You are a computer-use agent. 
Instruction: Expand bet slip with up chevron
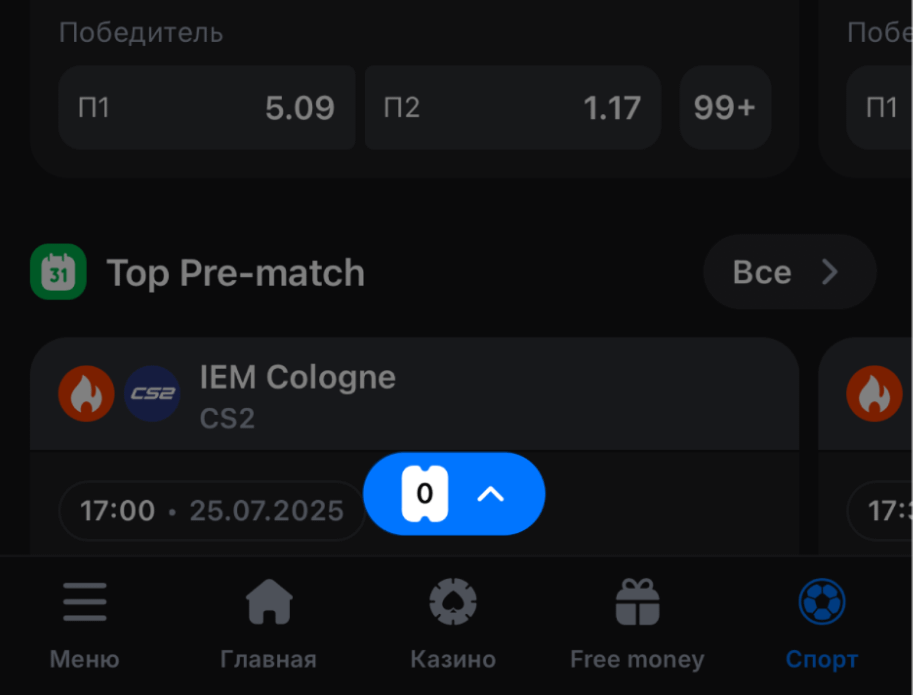490,494
